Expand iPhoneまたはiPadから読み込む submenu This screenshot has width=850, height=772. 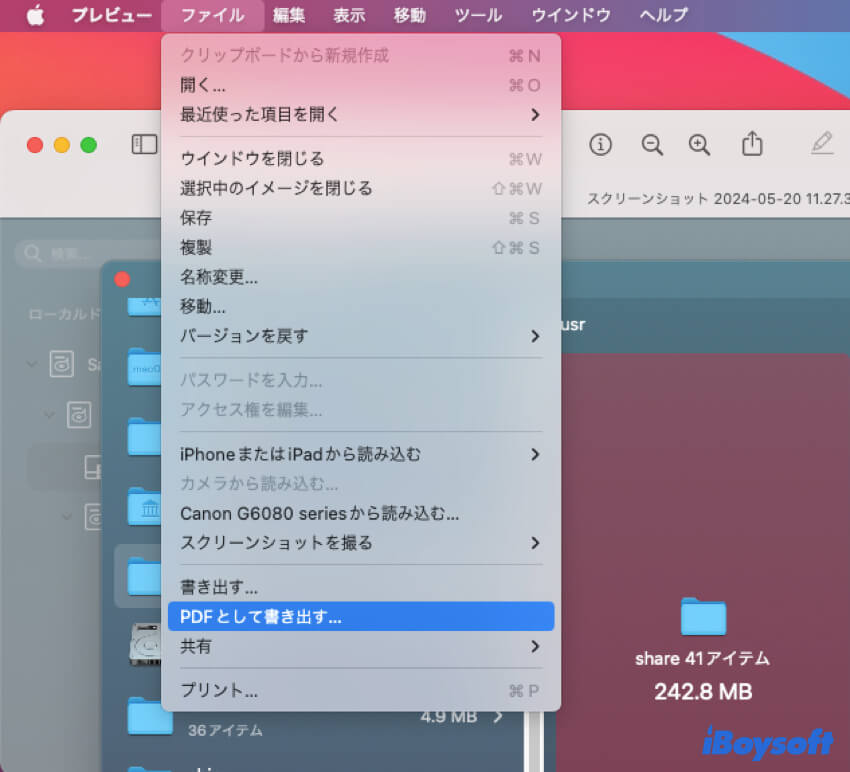361,454
